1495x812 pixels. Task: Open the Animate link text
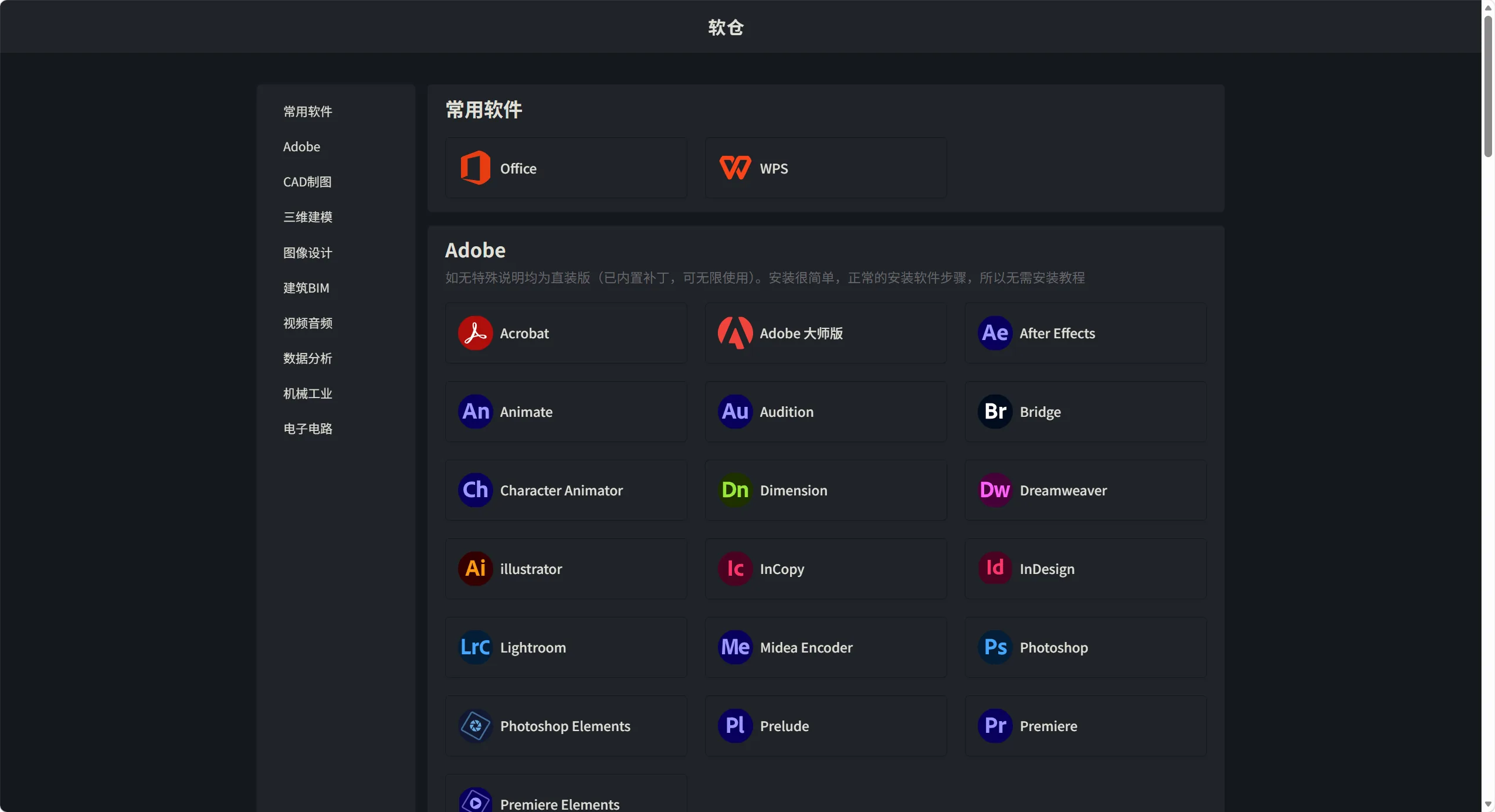pos(526,412)
